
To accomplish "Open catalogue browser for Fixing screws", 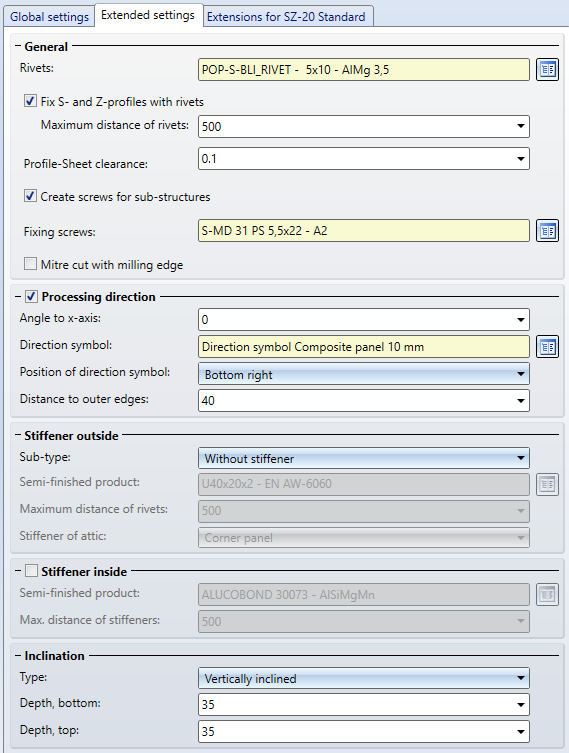I will click(547, 231).
